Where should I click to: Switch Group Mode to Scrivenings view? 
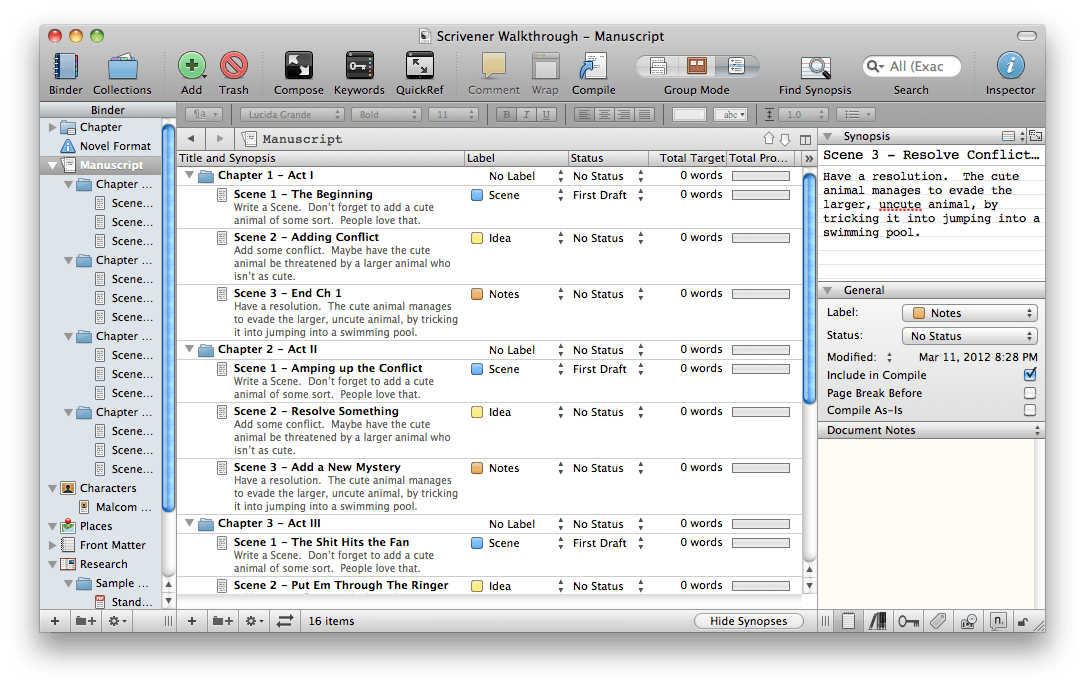pyautogui.click(x=657, y=66)
